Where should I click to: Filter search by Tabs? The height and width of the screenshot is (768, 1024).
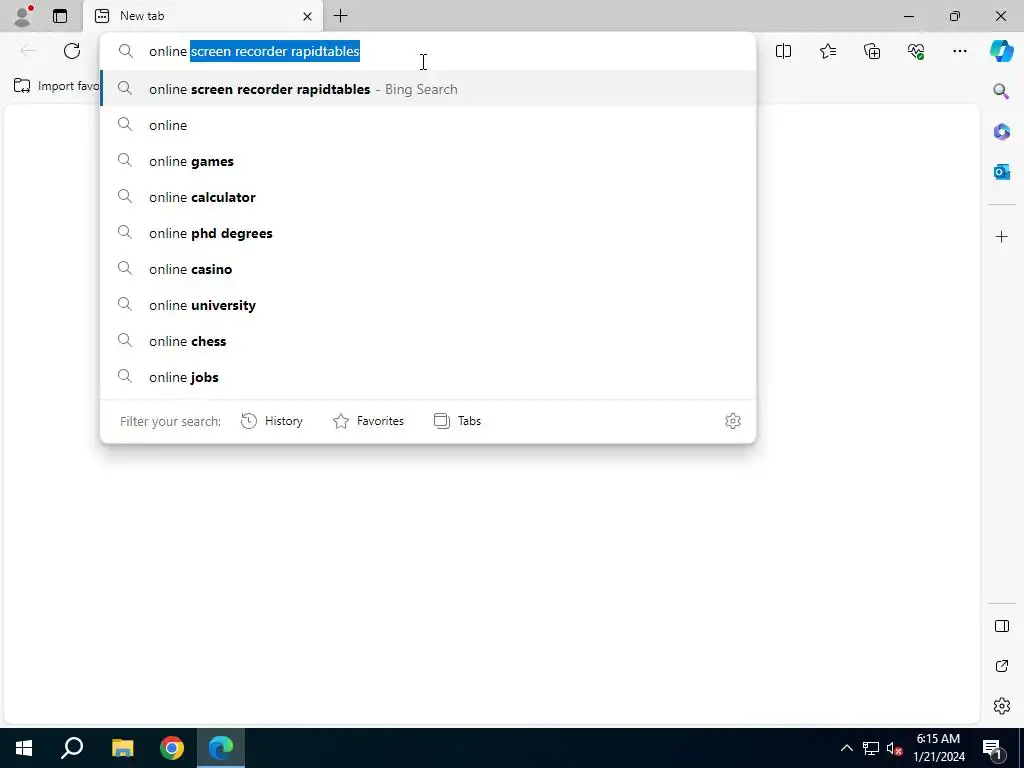coord(457,421)
